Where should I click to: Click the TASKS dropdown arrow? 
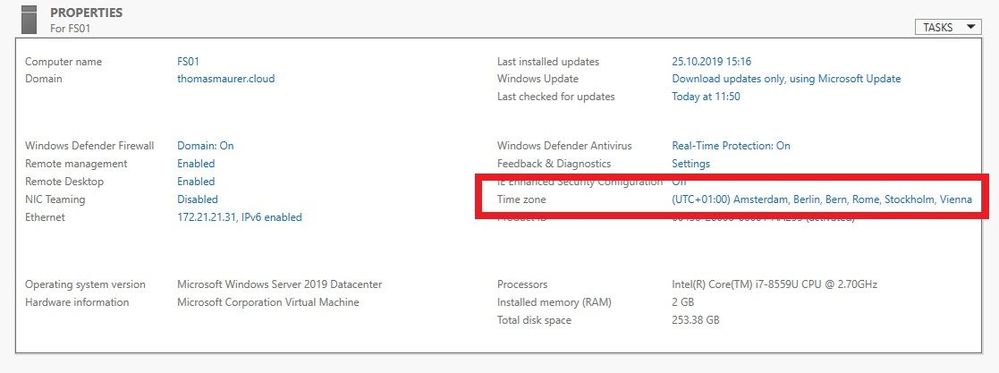(970, 27)
